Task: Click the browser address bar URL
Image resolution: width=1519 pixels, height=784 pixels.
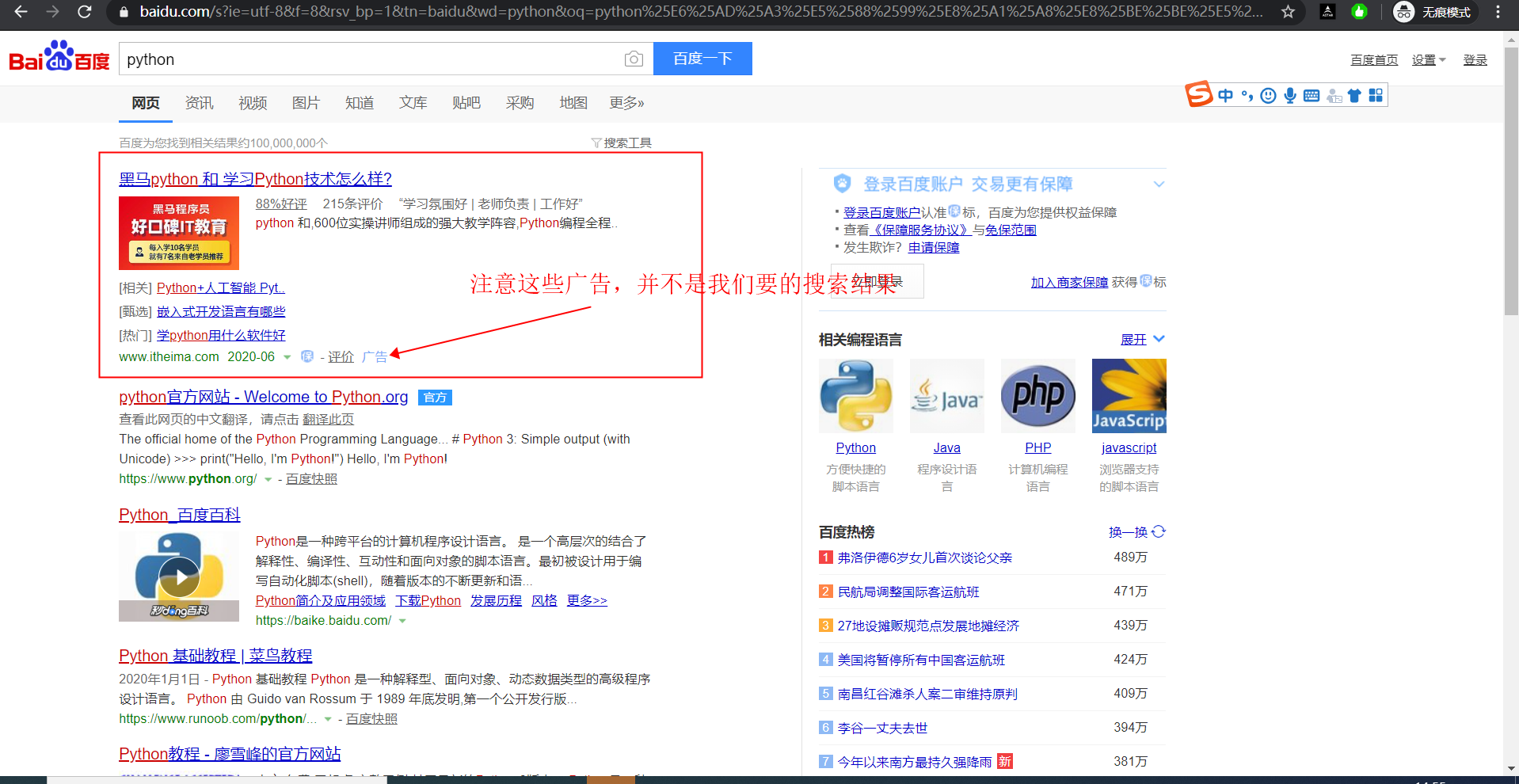Action: click(x=701, y=12)
